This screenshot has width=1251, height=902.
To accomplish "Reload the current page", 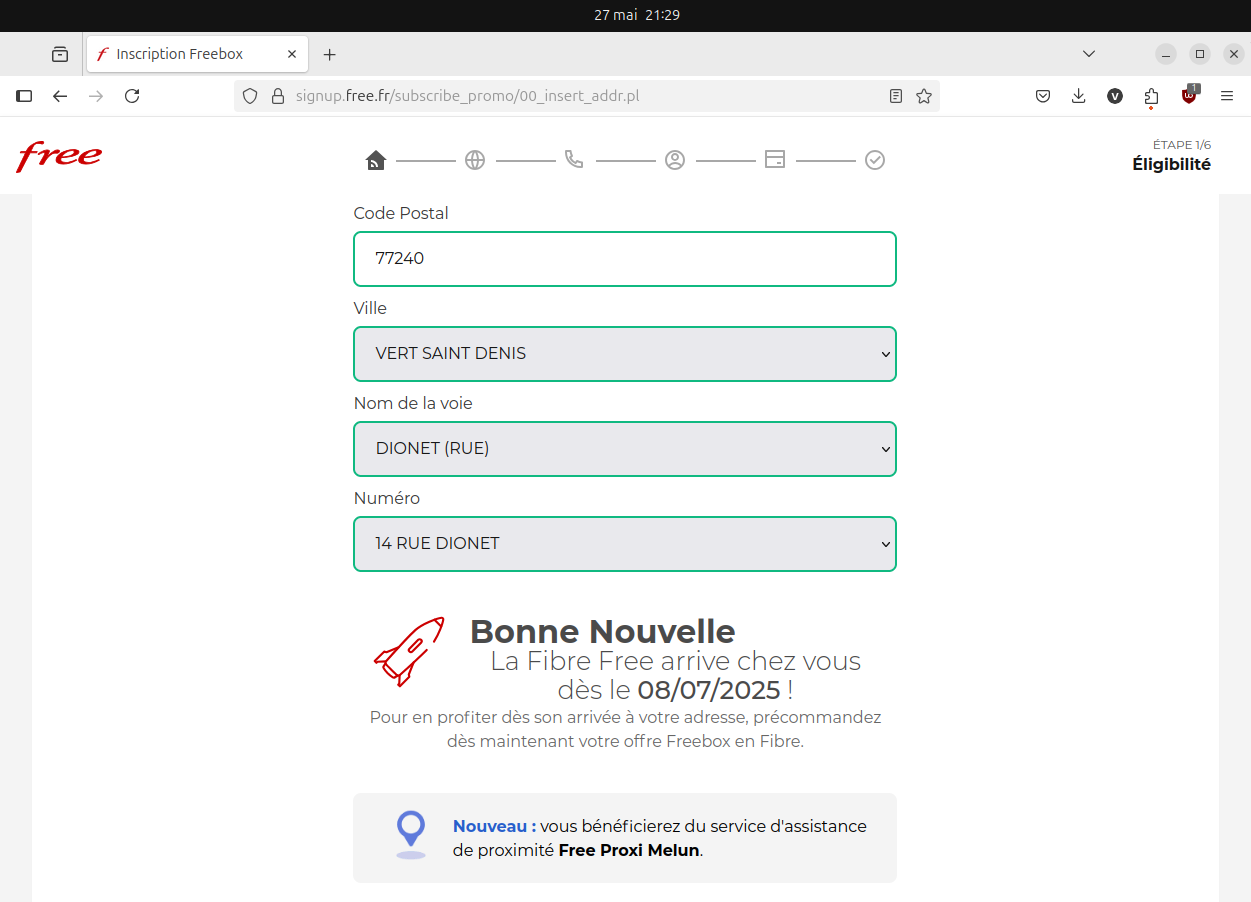I will (x=132, y=96).
